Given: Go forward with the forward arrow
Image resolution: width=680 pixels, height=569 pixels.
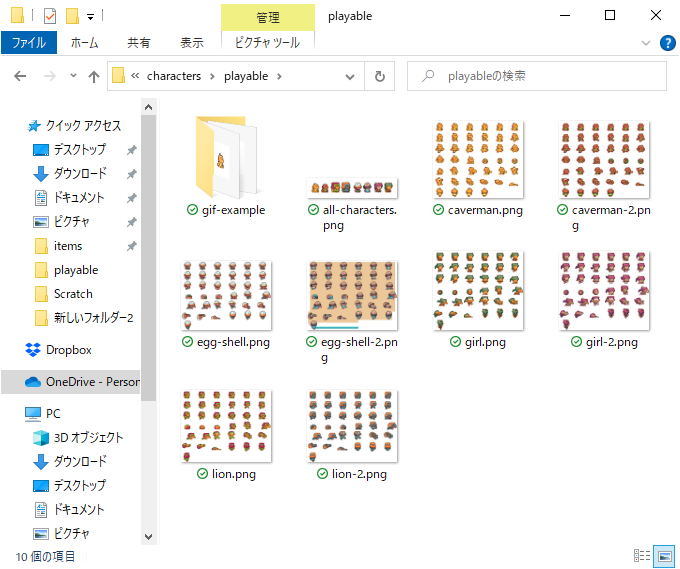Looking at the screenshot, I should click(50, 76).
